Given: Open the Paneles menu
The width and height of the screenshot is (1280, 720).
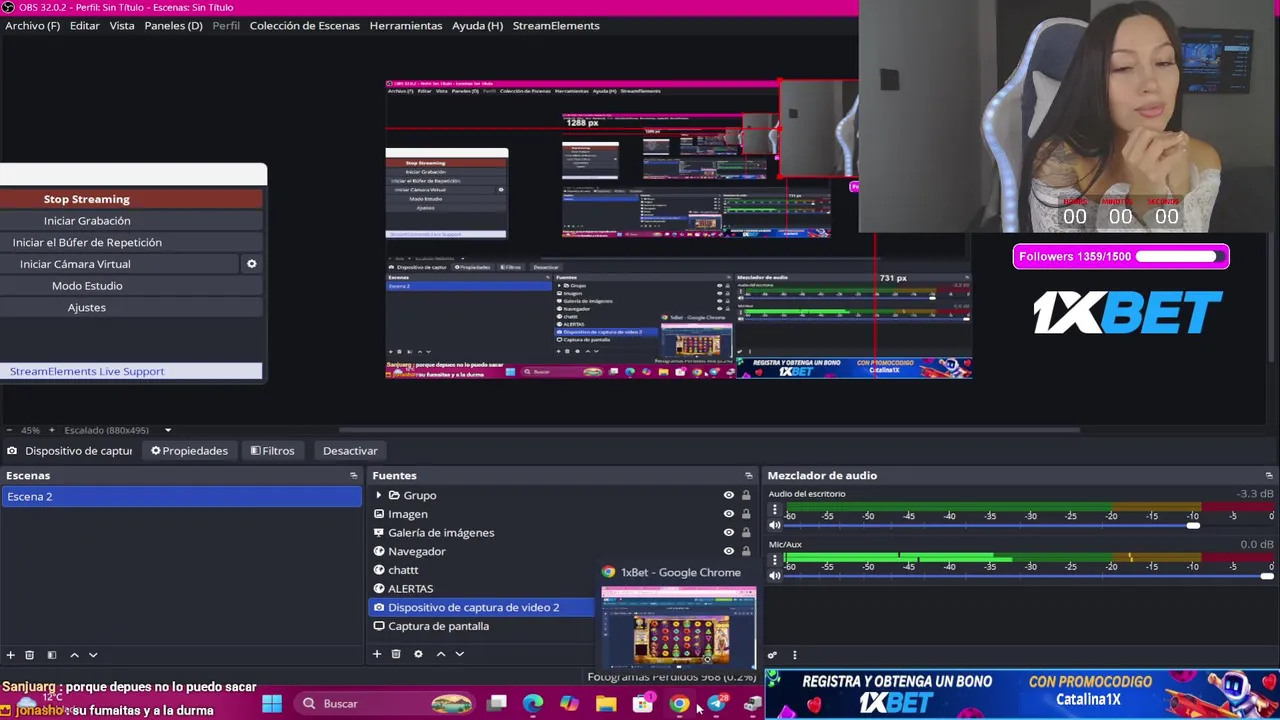Looking at the screenshot, I should click(173, 25).
